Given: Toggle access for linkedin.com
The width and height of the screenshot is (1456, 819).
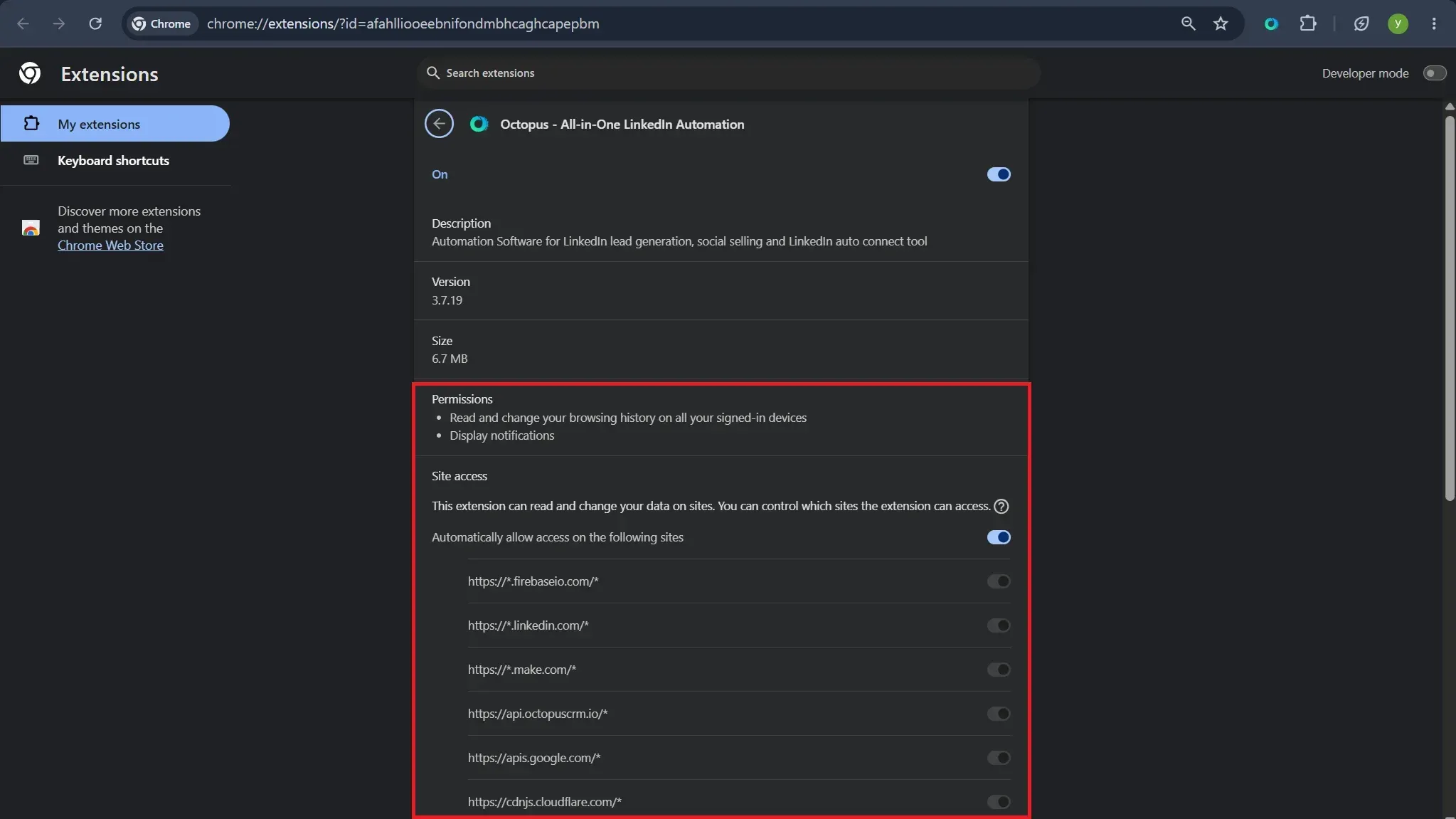Looking at the screenshot, I should [999, 625].
